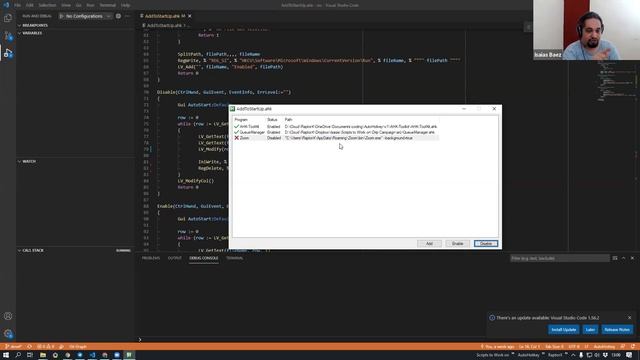Image resolution: width=640 pixels, height=360 pixels.
Task: Open Source Control view in activity bar
Action: coord(8,36)
